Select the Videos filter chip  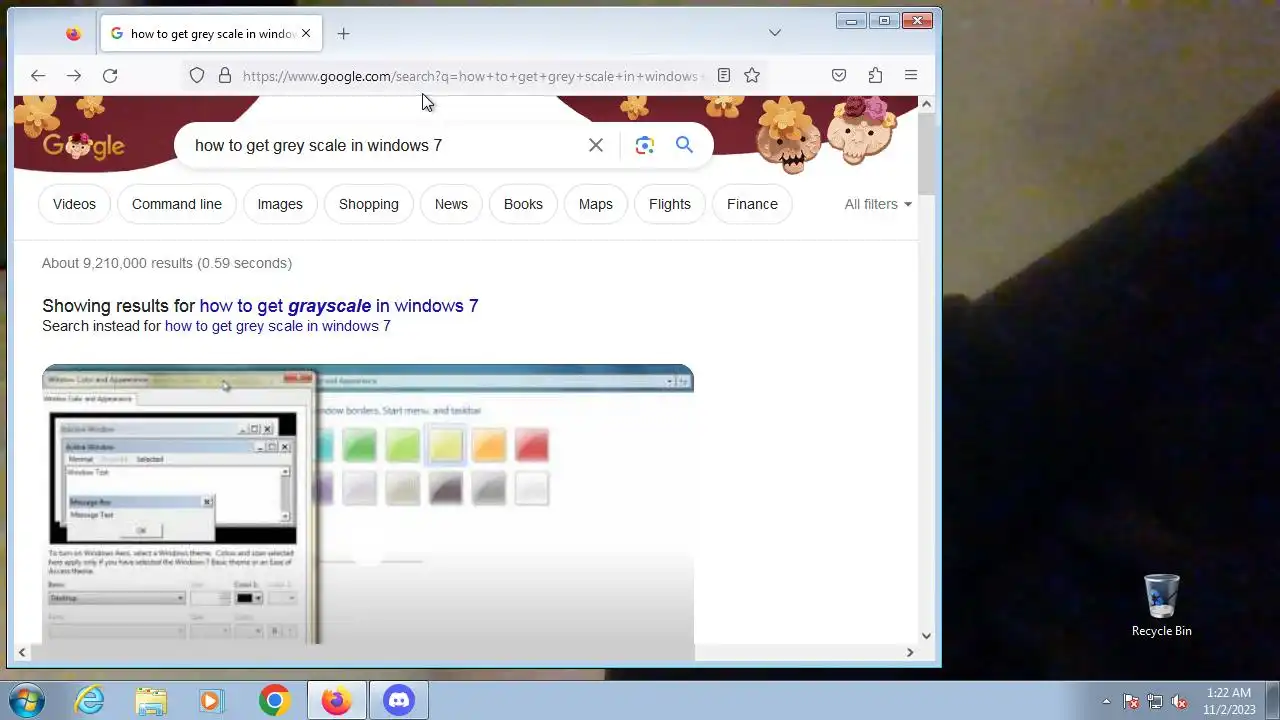point(74,204)
